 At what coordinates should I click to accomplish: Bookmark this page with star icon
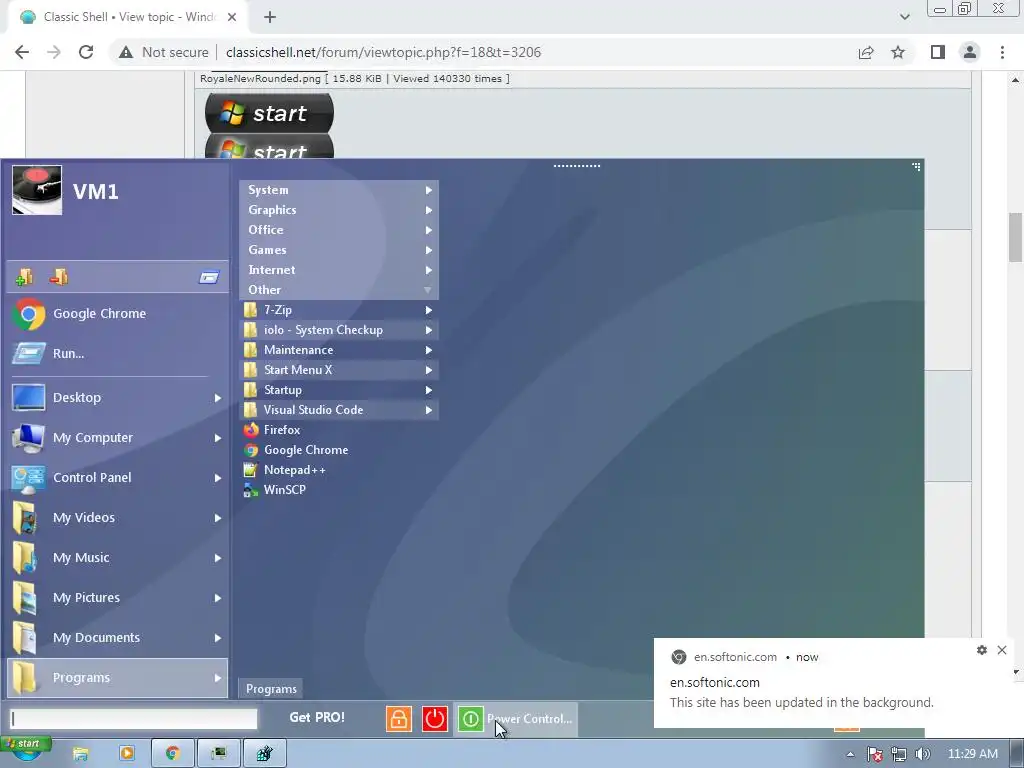(898, 52)
